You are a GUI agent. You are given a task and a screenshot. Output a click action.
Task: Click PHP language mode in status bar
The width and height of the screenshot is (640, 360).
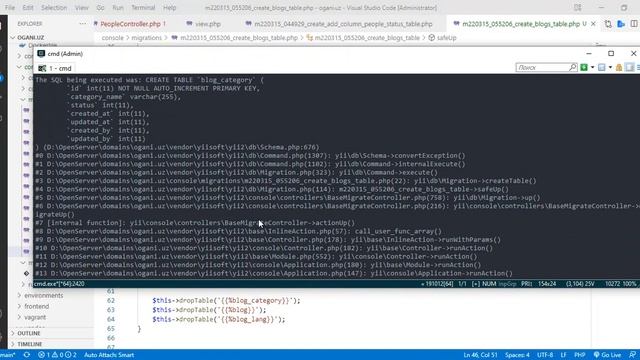point(580,355)
